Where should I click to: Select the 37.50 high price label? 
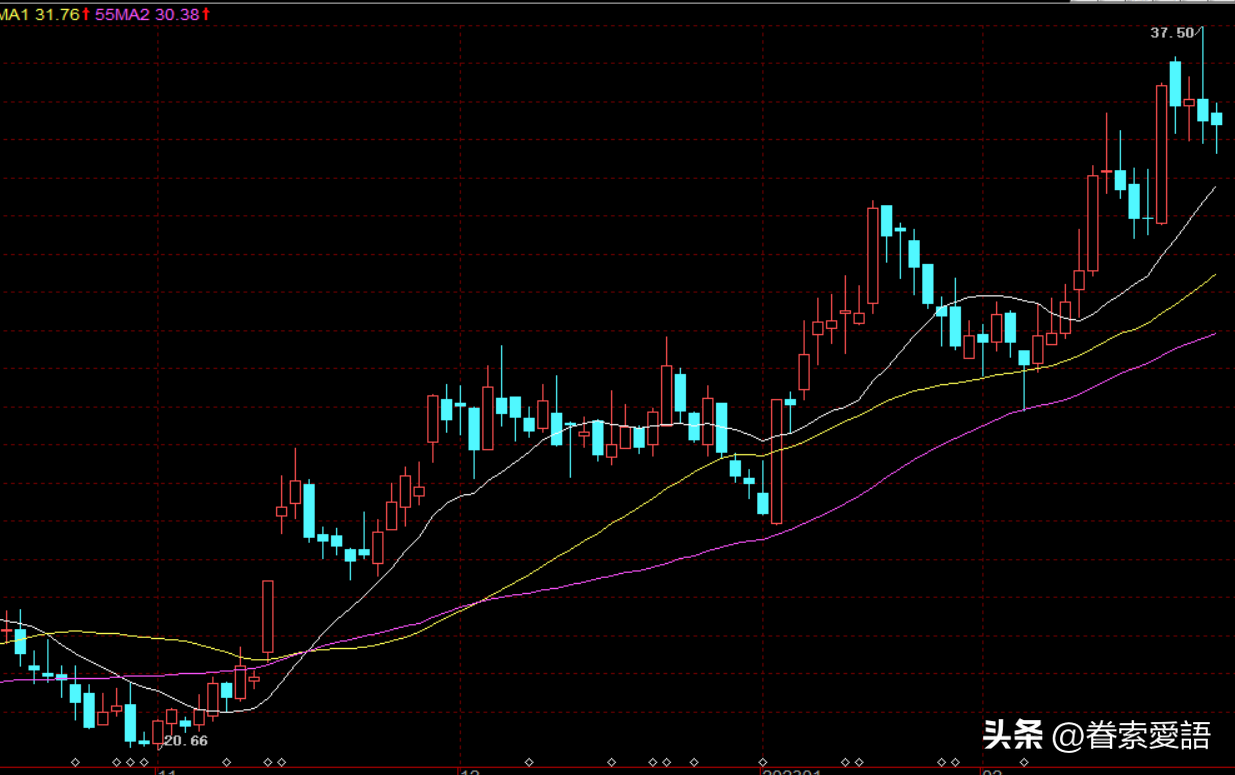pos(1172,33)
